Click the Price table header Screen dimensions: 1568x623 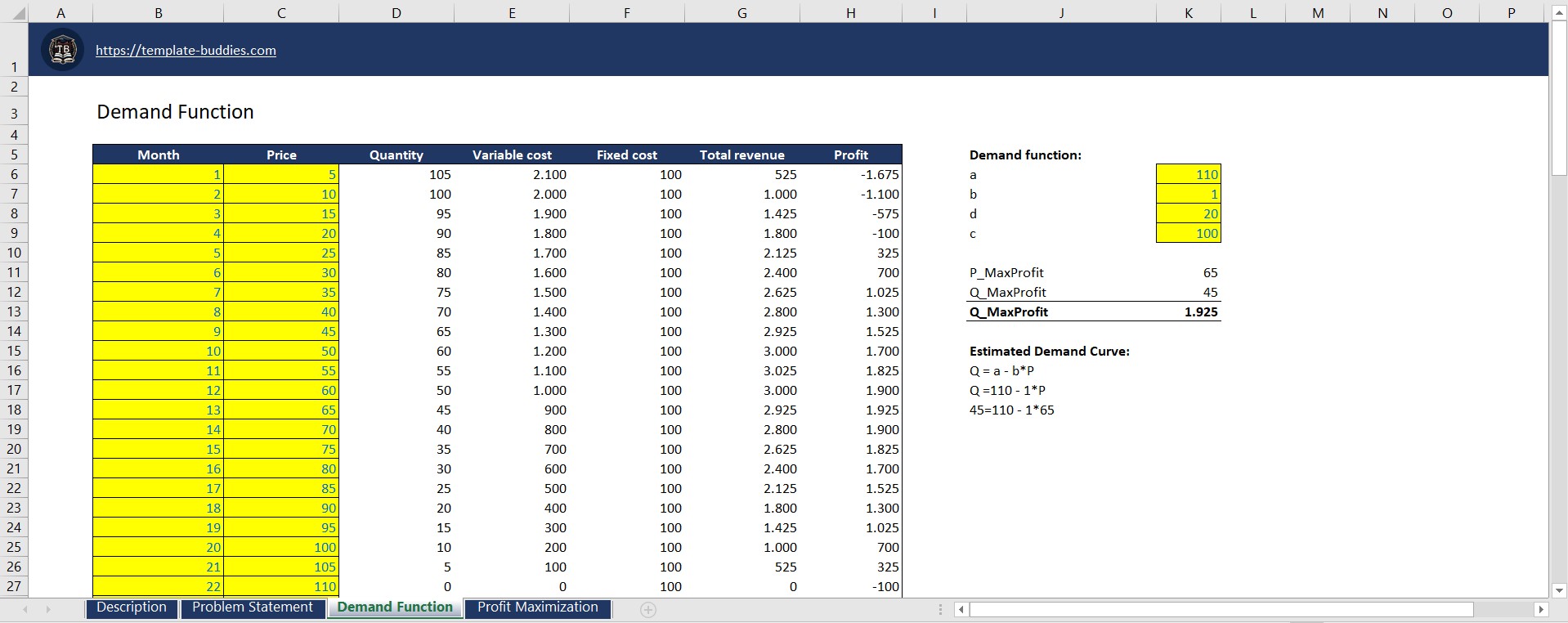click(x=281, y=155)
